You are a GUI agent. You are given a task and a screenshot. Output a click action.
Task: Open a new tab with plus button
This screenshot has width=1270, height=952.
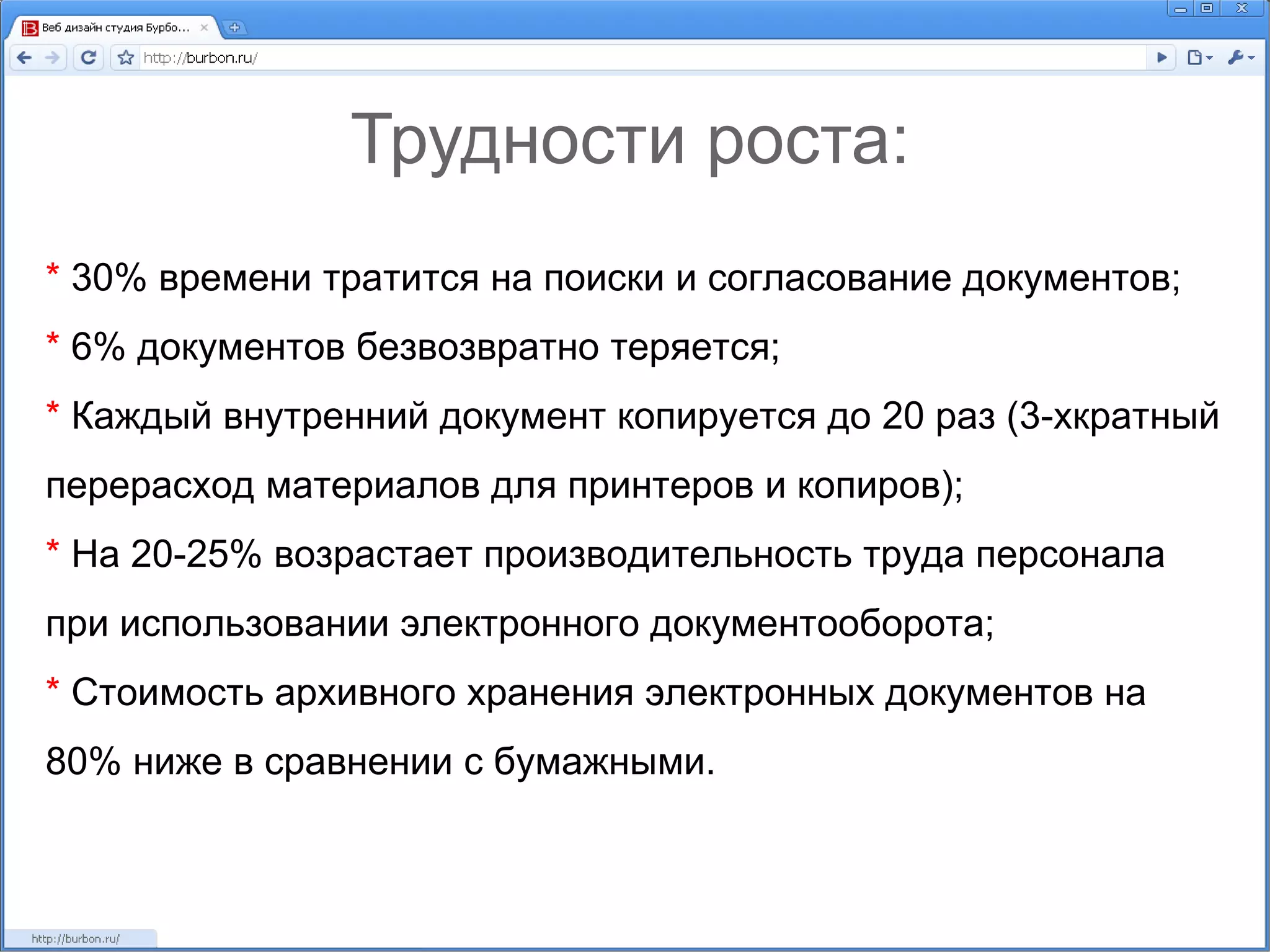234,27
